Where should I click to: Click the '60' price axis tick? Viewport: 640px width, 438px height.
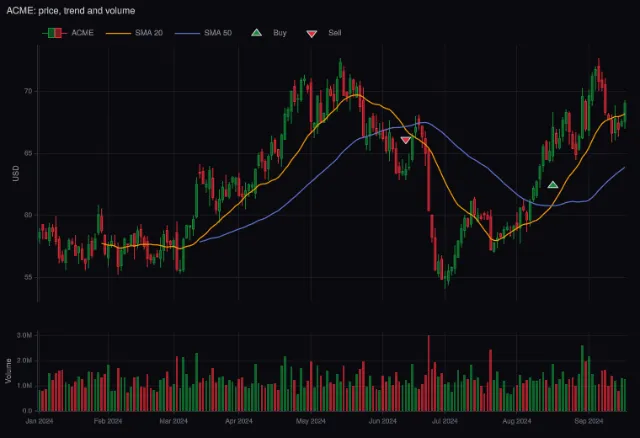(x=28, y=215)
